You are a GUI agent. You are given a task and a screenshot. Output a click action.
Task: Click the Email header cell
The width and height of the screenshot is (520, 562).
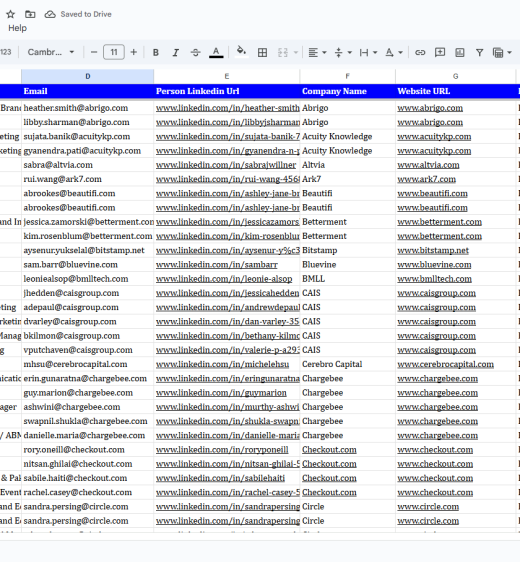87,91
